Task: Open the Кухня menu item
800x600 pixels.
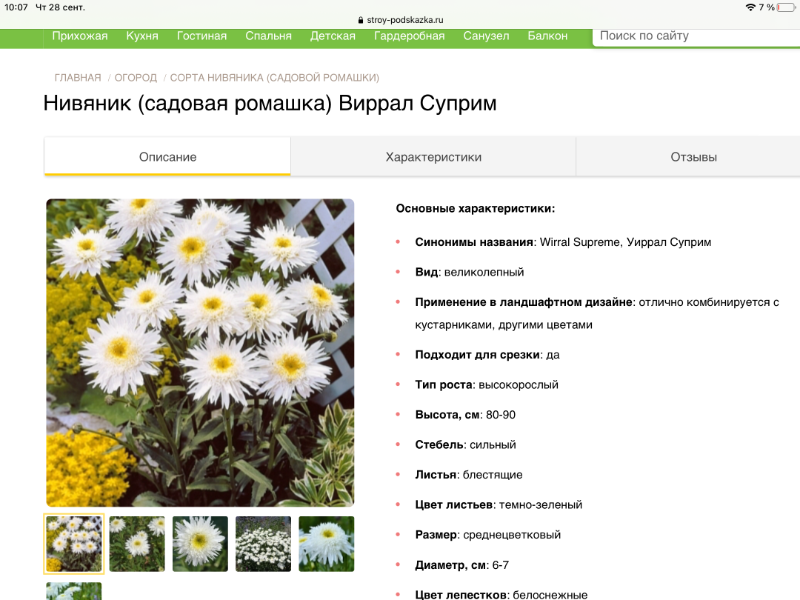Action: 142,36
